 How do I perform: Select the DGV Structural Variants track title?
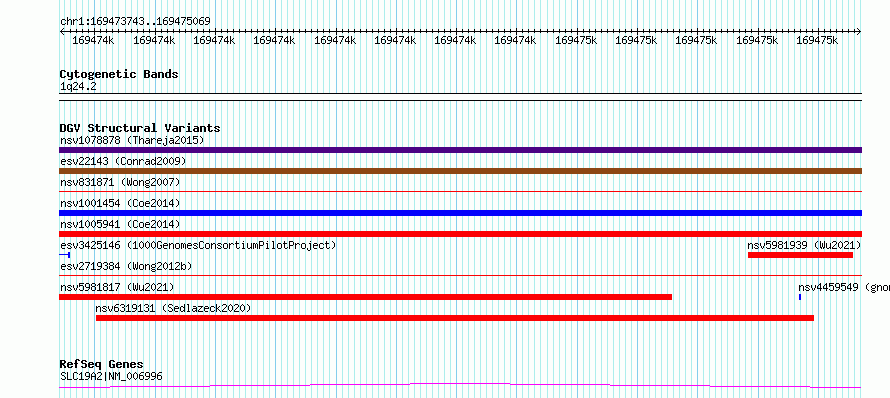pyautogui.click(x=140, y=128)
